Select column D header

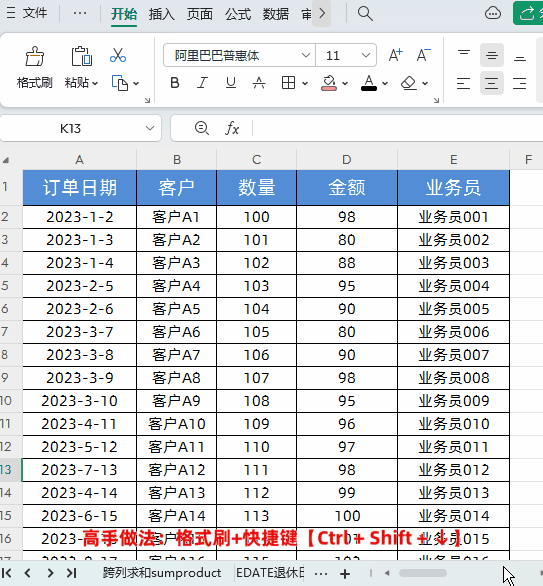(x=347, y=160)
